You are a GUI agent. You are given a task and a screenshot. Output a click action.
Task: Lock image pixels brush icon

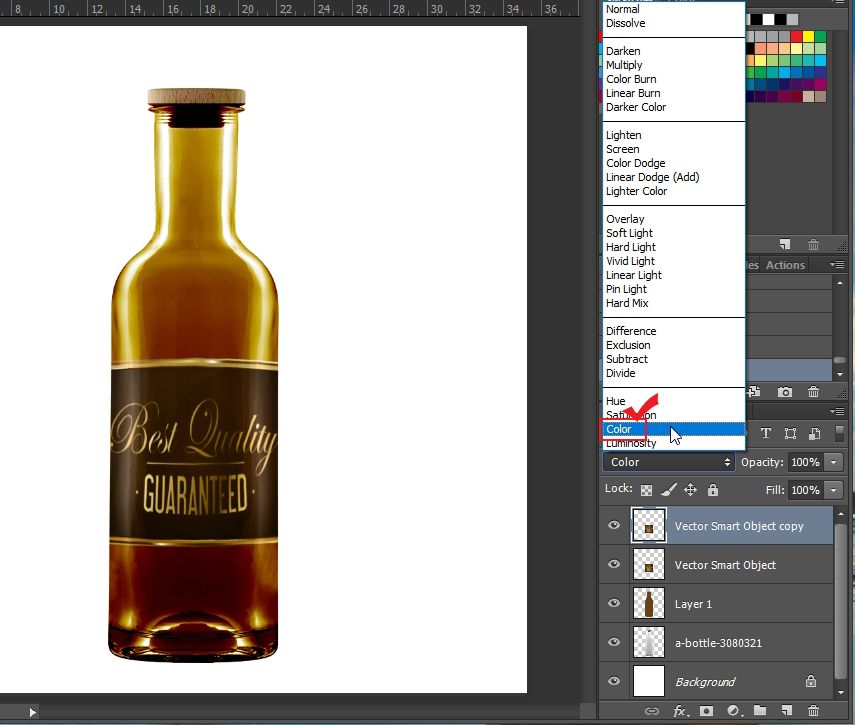pyautogui.click(x=669, y=490)
